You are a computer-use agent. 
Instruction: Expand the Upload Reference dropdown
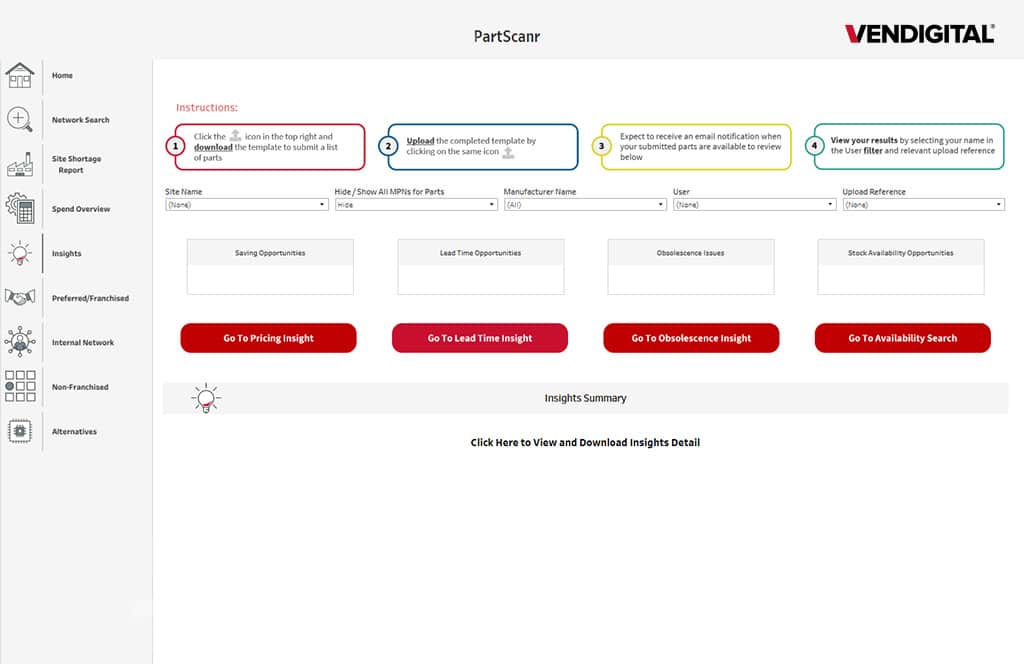point(923,205)
